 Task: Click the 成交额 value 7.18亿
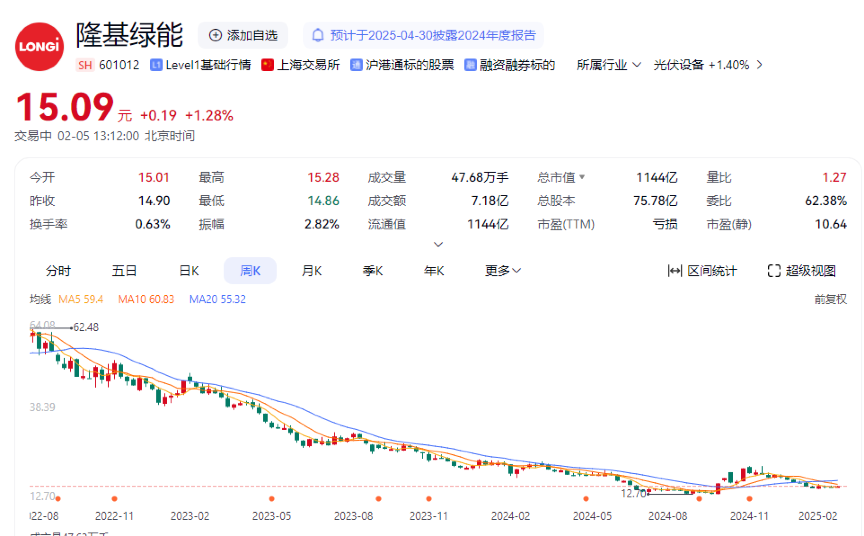pos(490,201)
